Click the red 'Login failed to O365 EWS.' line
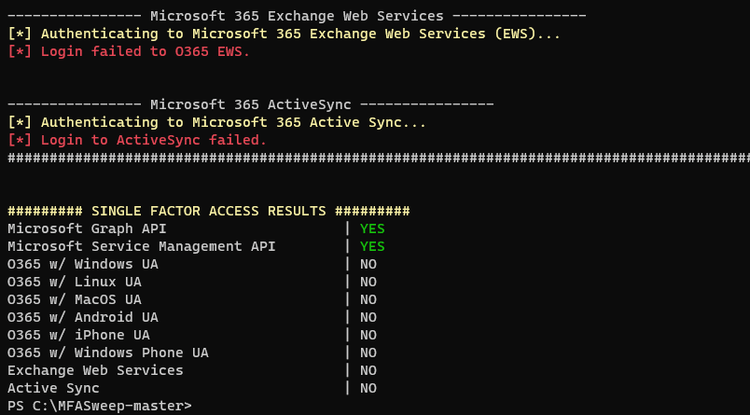Screen dimensions: 750x415 coord(128,51)
